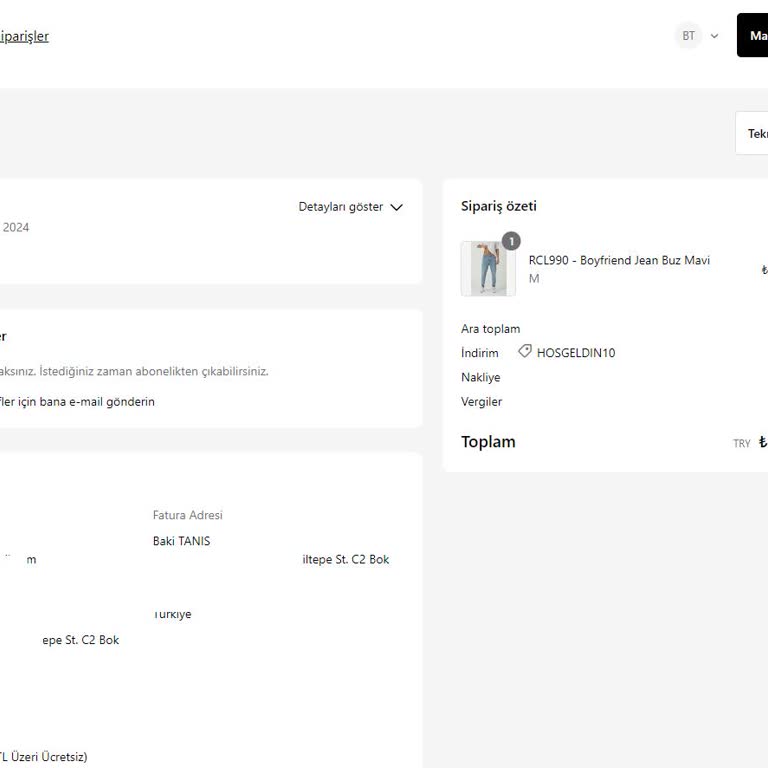Open the Siparişler link in header
This screenshot has height=768, width=768.
[24, 36]
